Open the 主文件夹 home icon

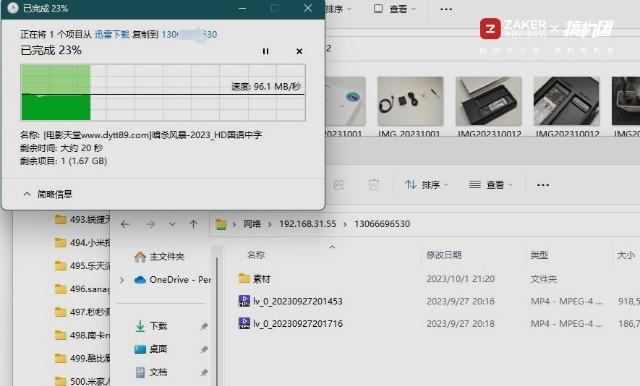tap(140, 257)
